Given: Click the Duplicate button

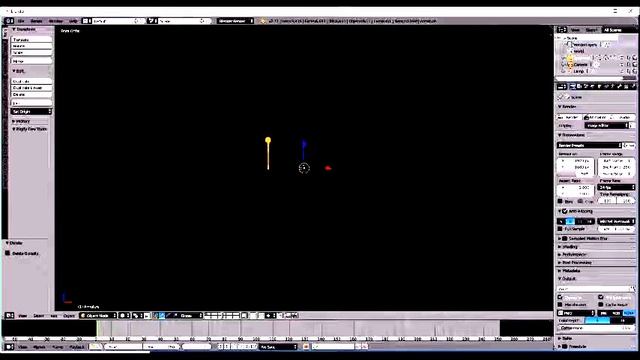Looking at the screenshot, I should [x=31, y=81].
